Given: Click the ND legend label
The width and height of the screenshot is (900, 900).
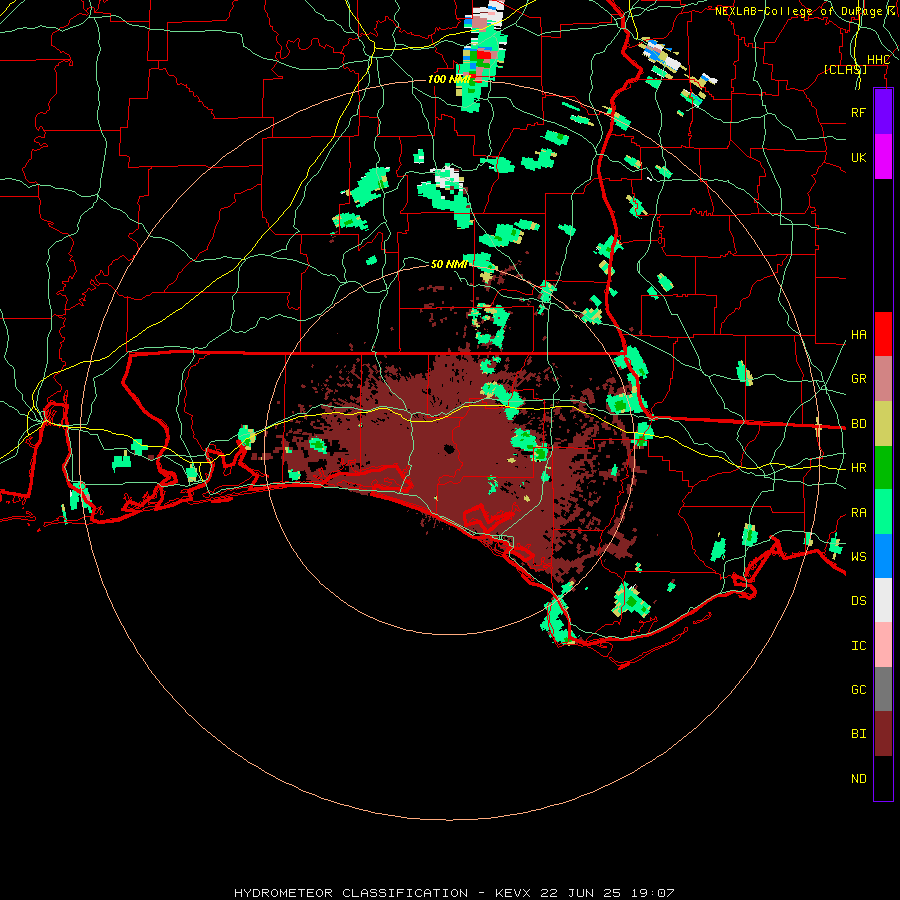Looking at the screenshot, I should (x=859, y=779).
